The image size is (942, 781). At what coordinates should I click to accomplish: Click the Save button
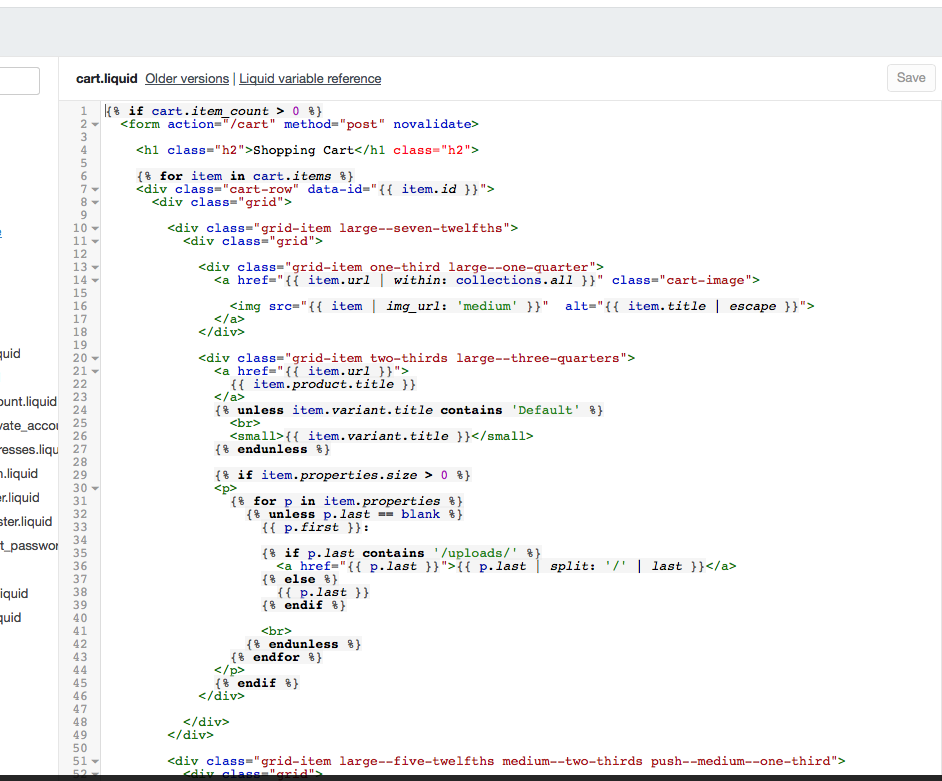[x=910, y=78]
